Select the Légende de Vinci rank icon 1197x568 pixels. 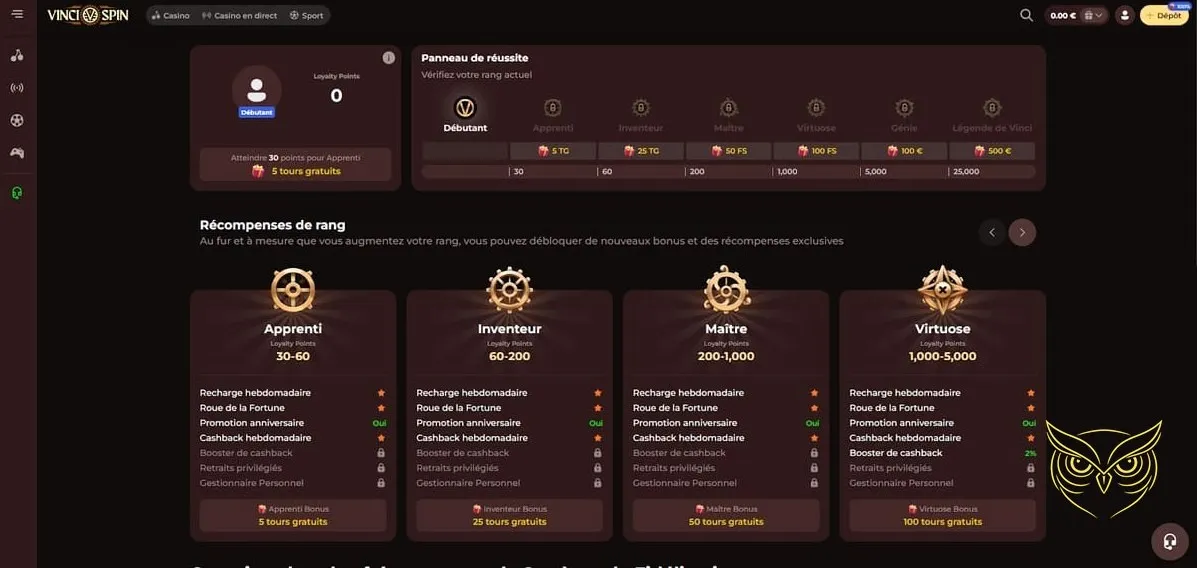[x=992, y=108]
